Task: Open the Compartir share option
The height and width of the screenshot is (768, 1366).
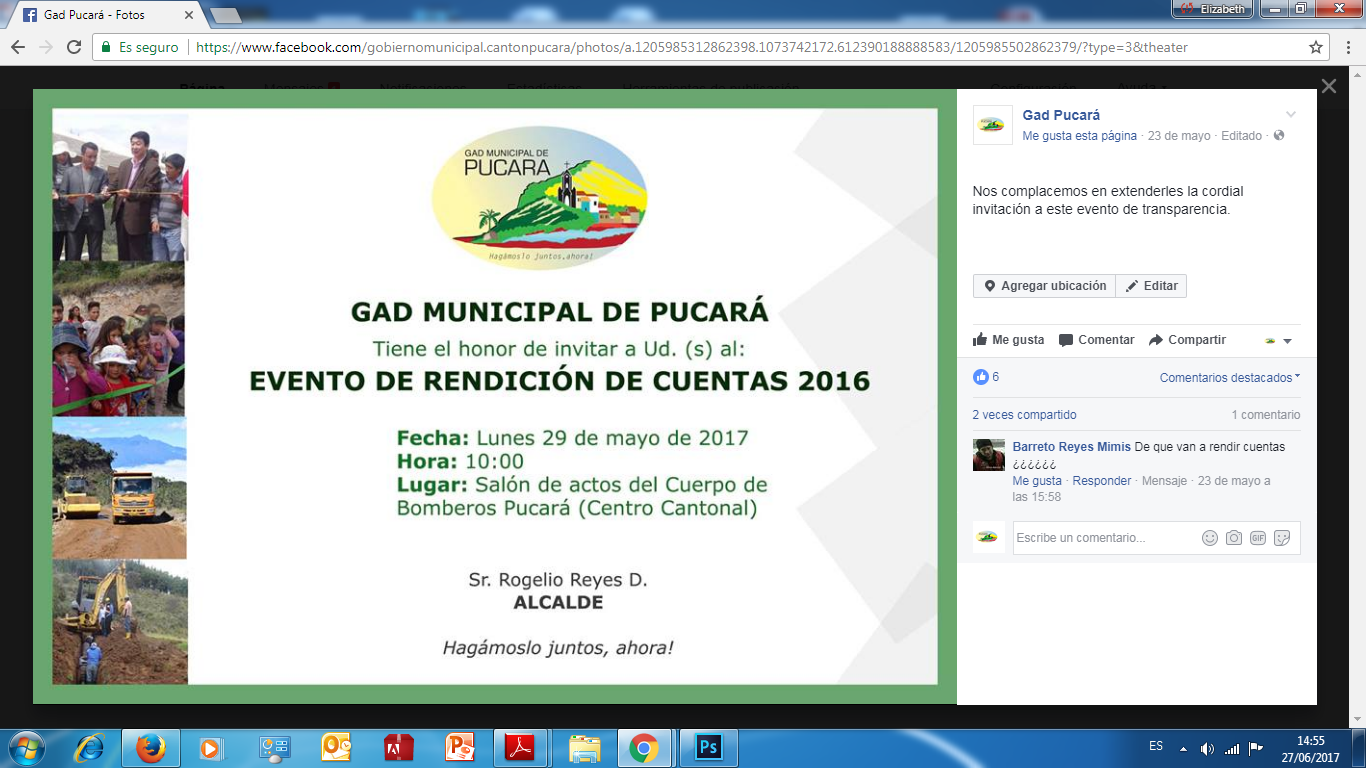Action: click(1187, 340)
